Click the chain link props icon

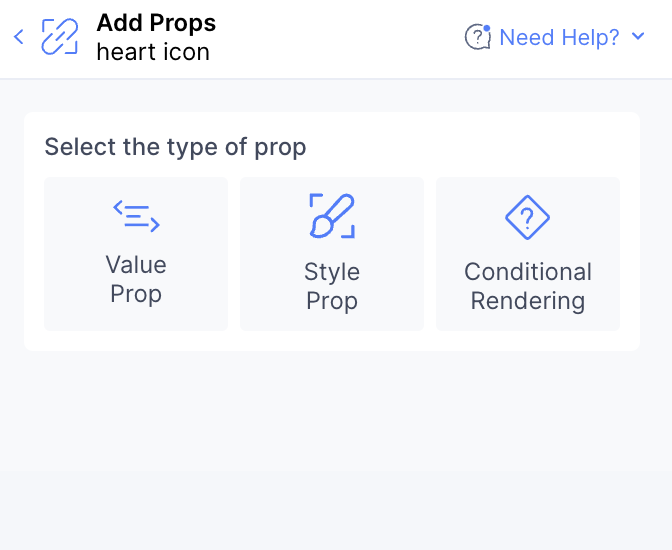pos(60,37)
